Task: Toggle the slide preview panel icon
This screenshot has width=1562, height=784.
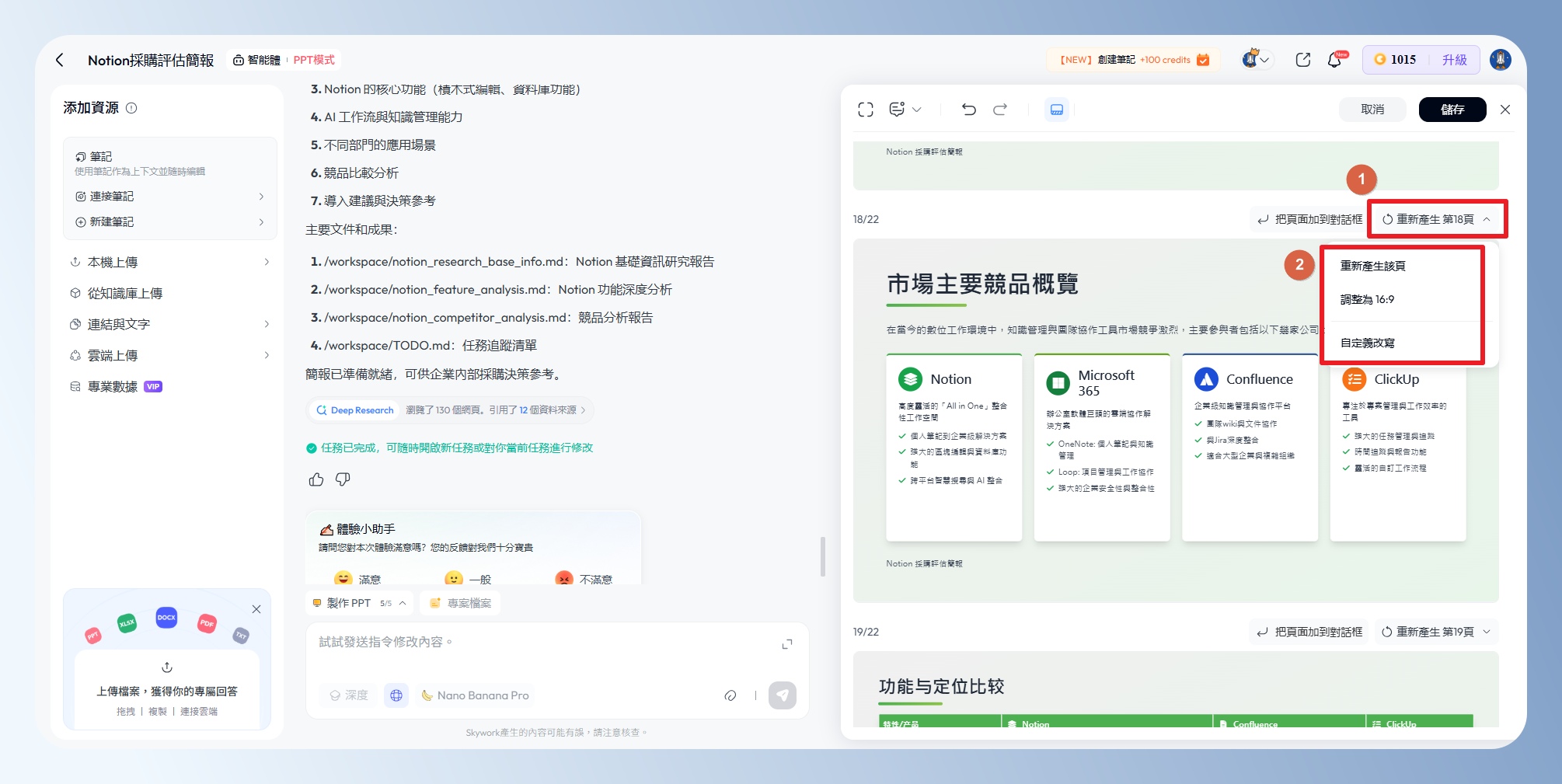Action: (x=1057, y=110)
